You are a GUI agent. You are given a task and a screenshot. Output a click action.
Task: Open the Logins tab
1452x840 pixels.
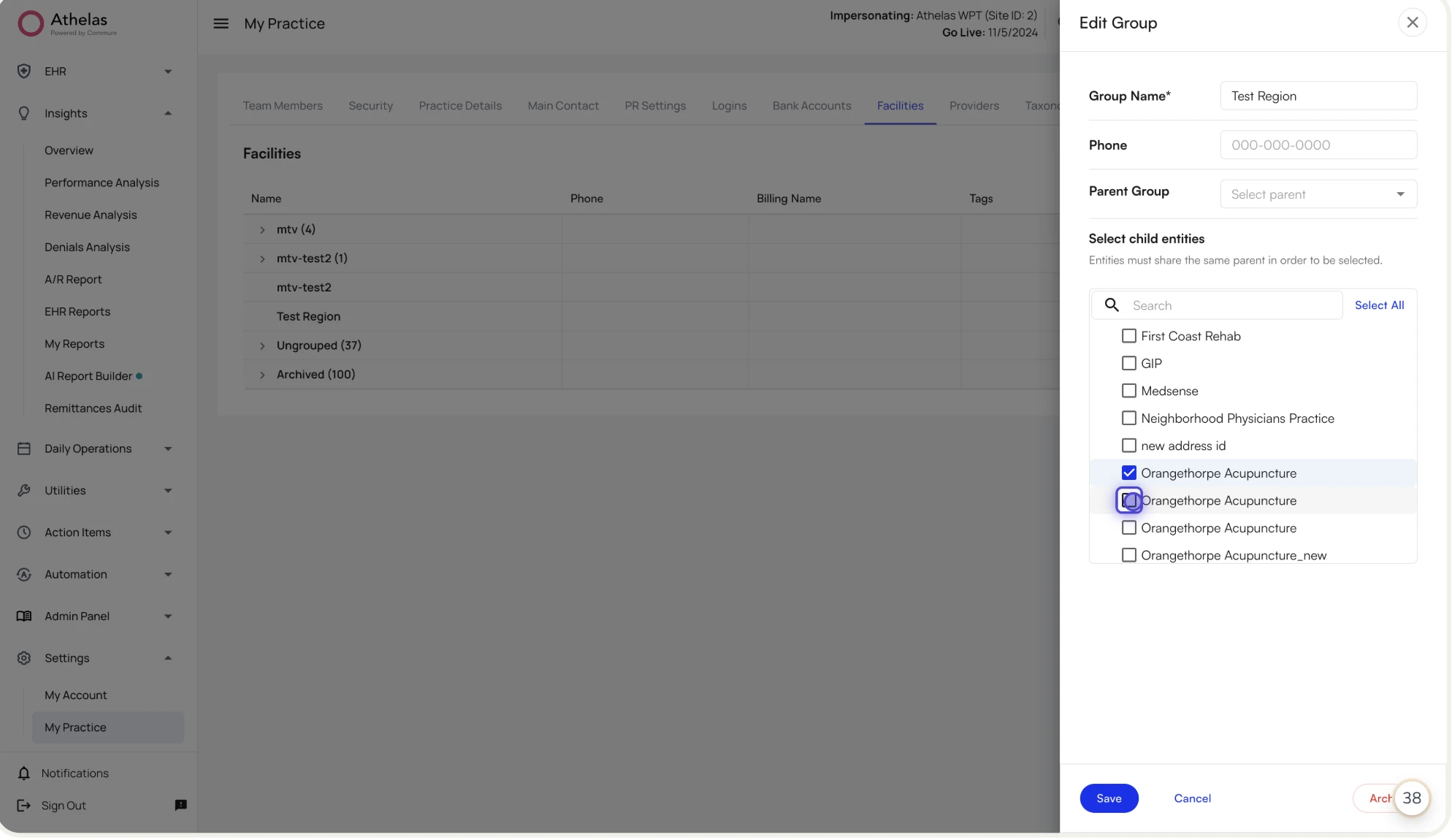729,106
